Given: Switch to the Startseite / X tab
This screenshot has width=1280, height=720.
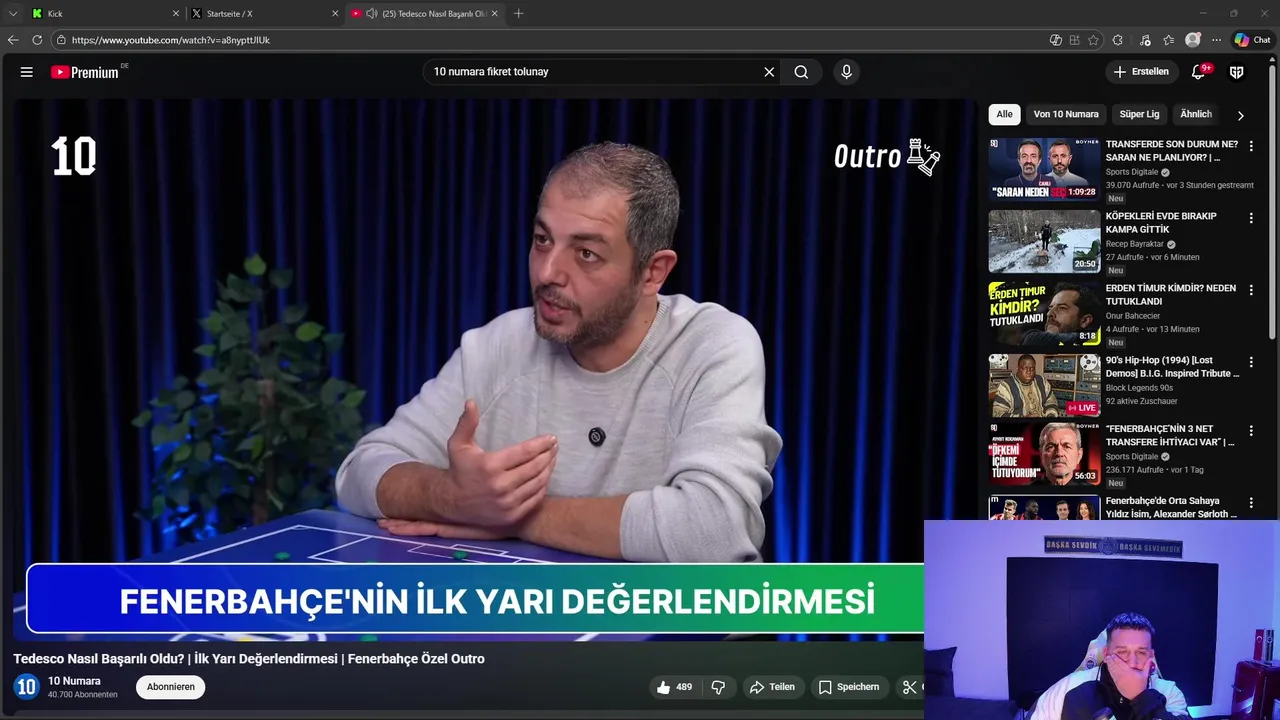Looking at the screenshot, I should (x=265, y=14).
